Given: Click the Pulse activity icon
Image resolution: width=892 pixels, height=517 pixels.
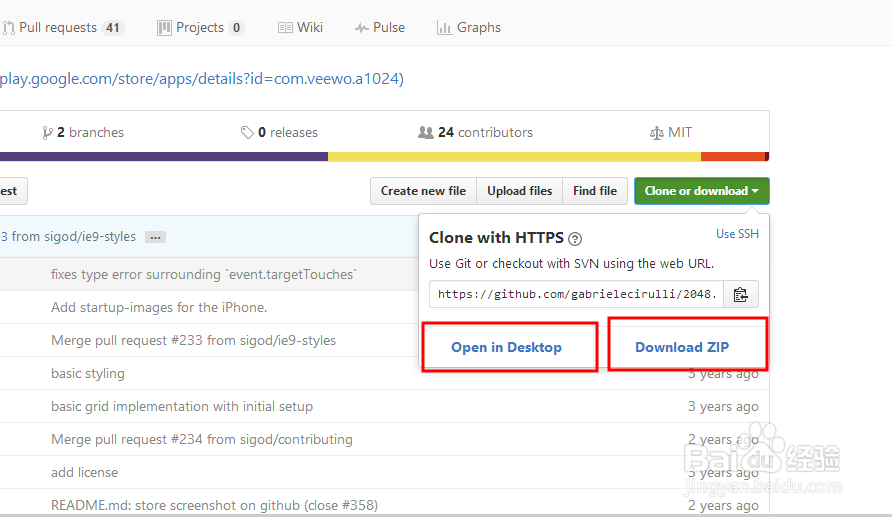Looking at the screenshot, I should (361, 28).
